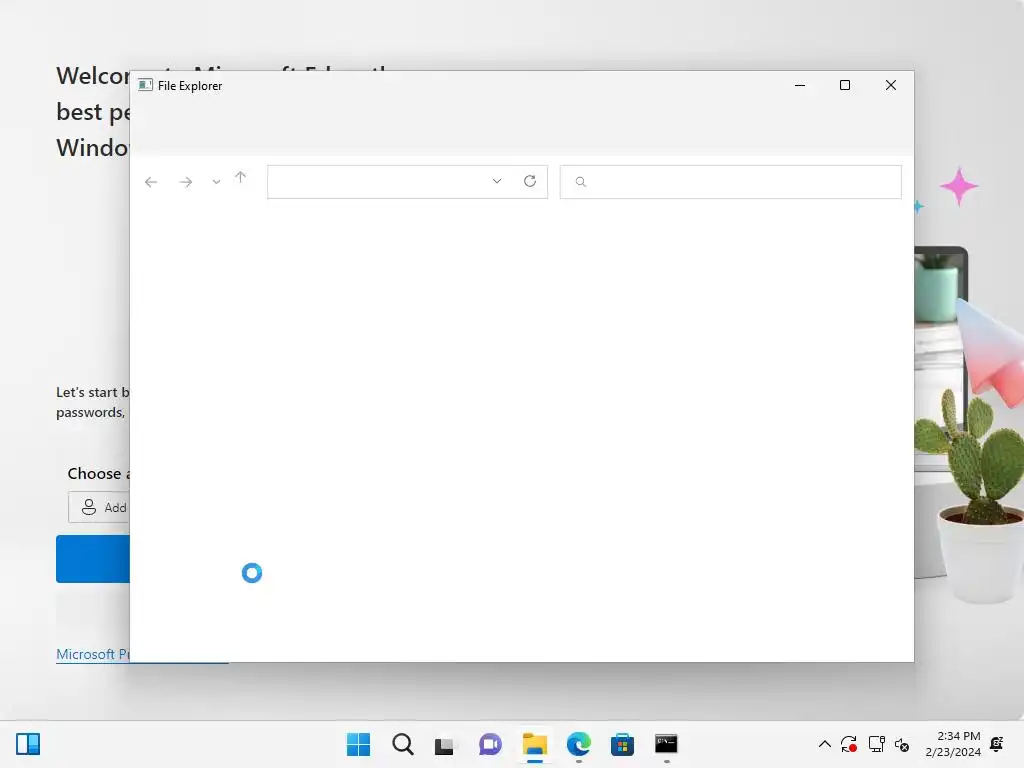
Task: Refresh the current File Explorer location
Action: 530,181
